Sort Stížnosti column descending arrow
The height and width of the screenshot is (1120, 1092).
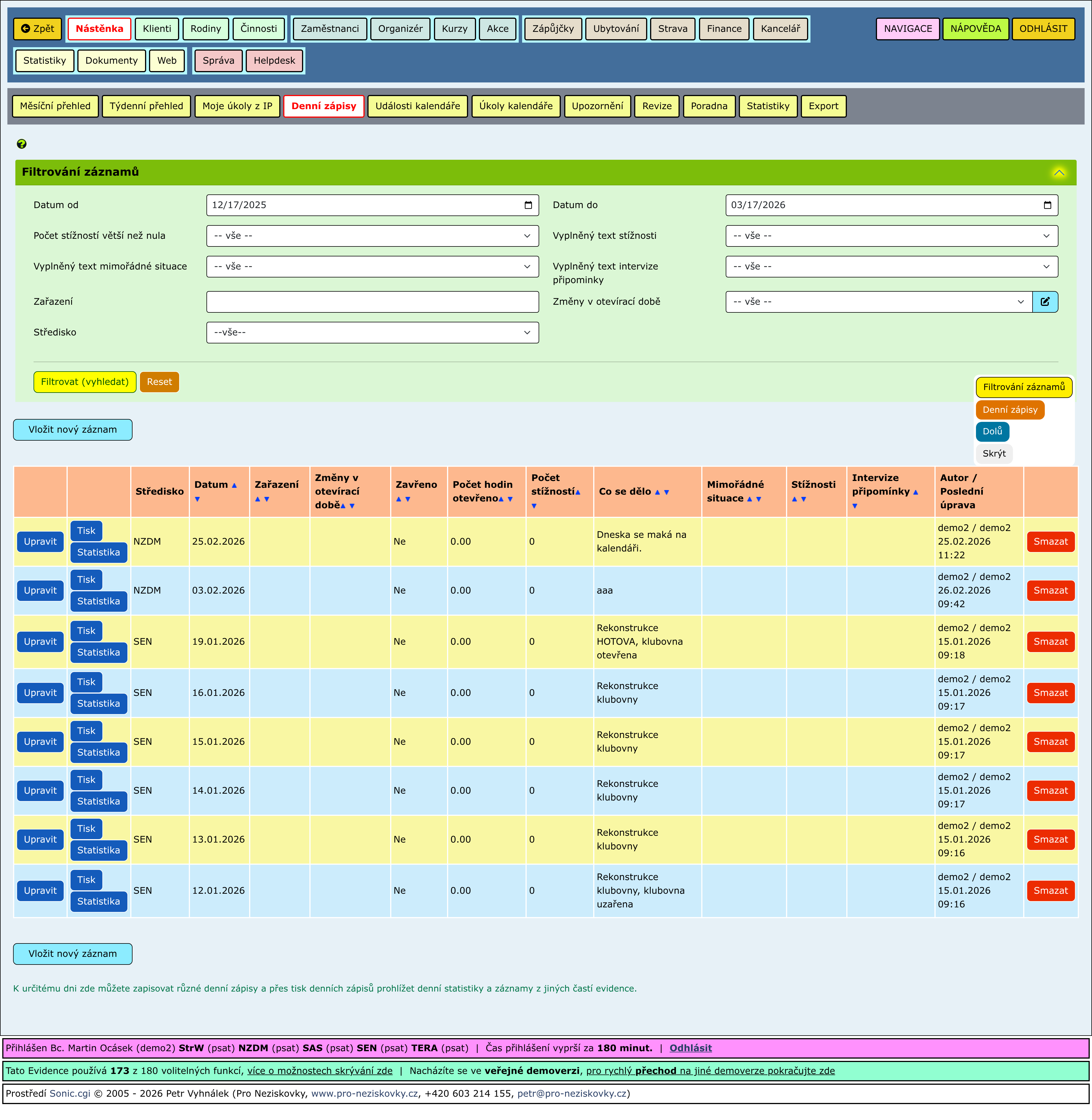804,499
